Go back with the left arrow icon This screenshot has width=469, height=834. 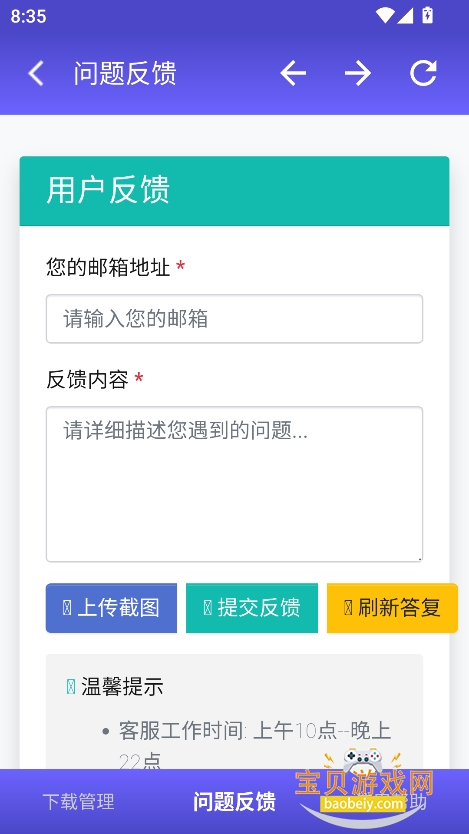coord(293,73)
